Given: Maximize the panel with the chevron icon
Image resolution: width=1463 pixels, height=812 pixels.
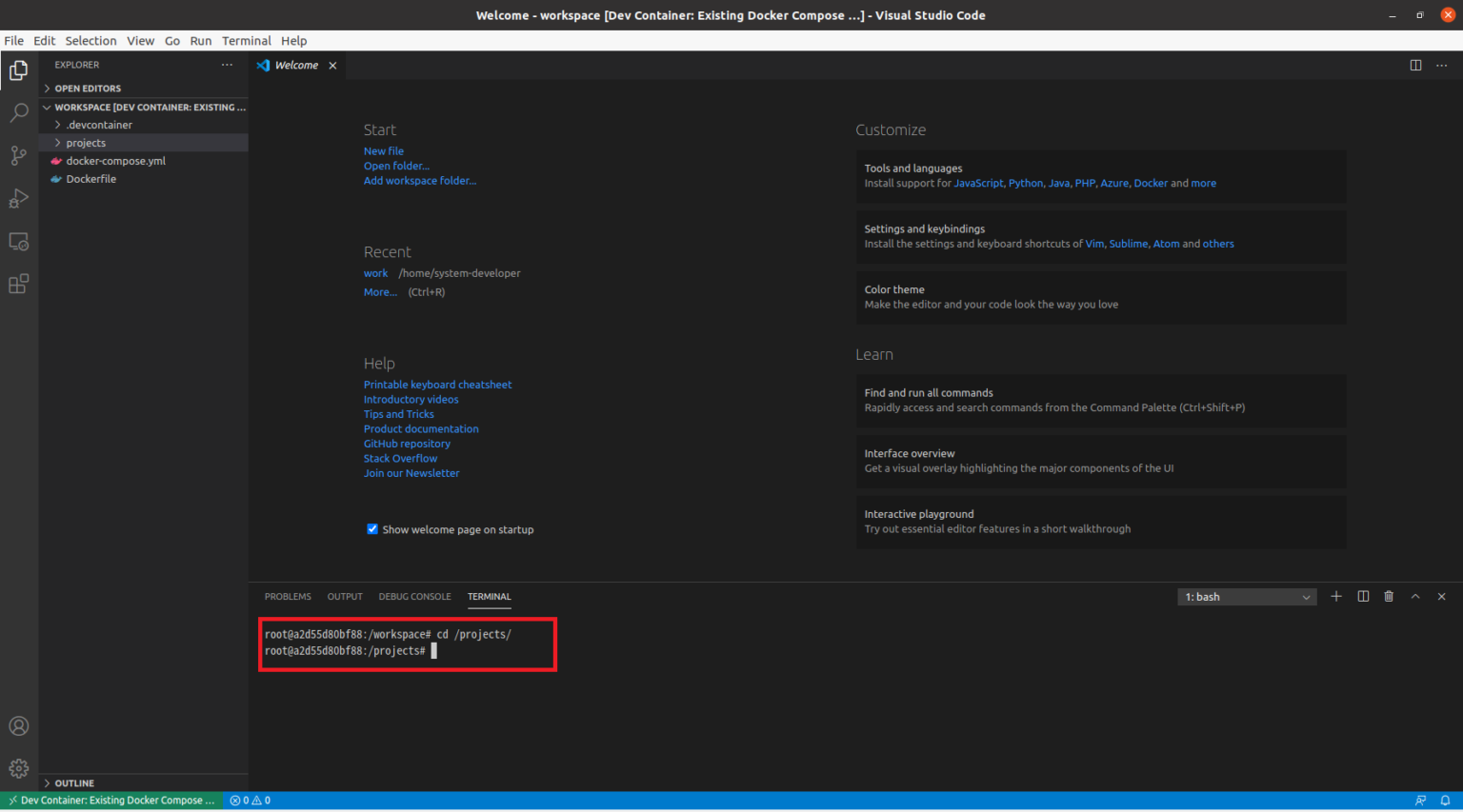Looking at the screenshot, I should click(x=1415, y=596).
